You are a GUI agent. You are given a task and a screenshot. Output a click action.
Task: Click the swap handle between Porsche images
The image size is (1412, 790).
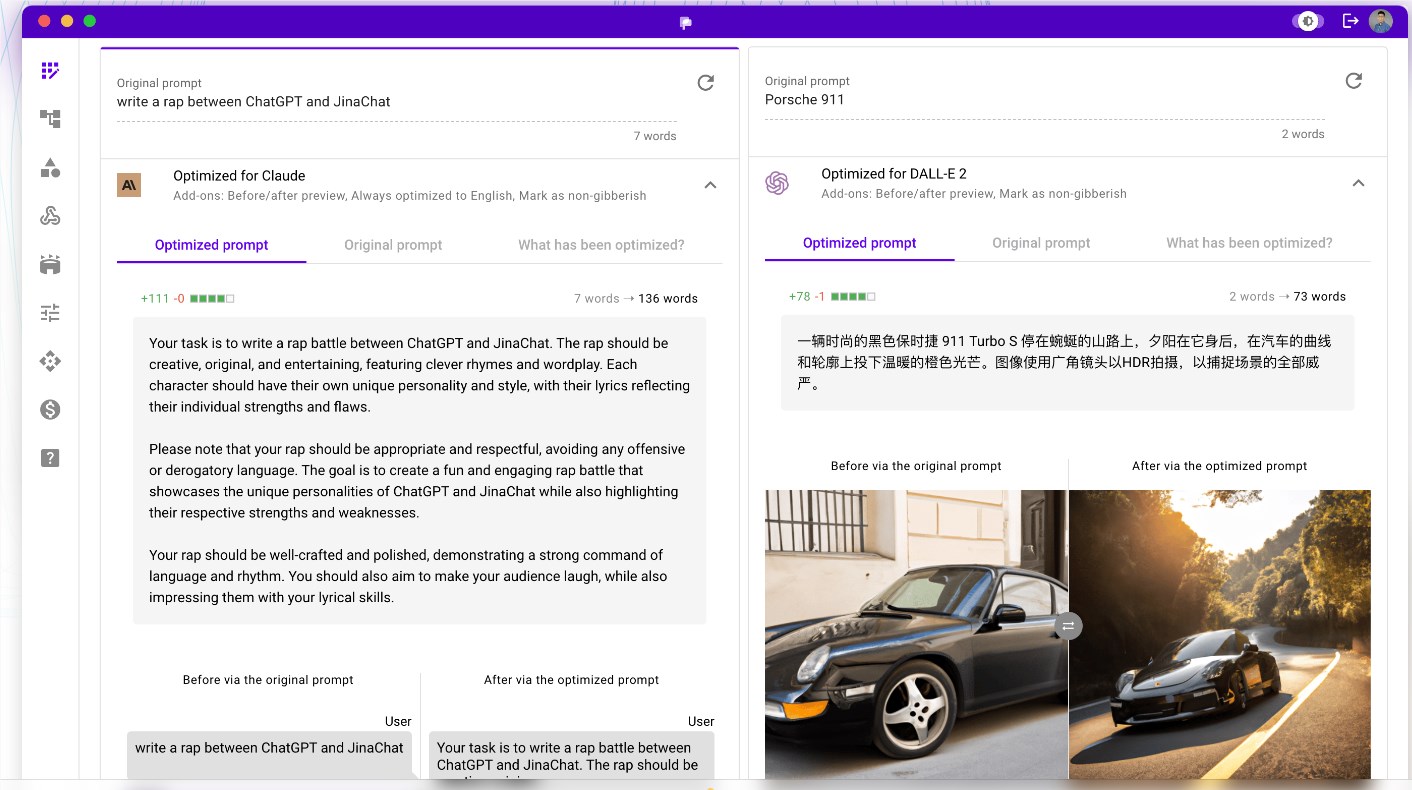1068,626
